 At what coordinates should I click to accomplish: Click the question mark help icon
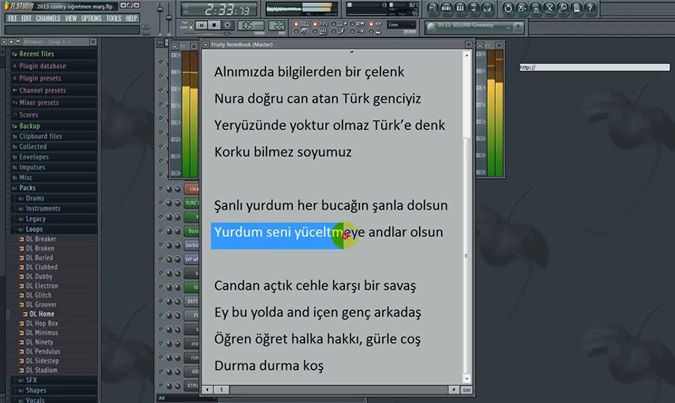tap(591, 8)
